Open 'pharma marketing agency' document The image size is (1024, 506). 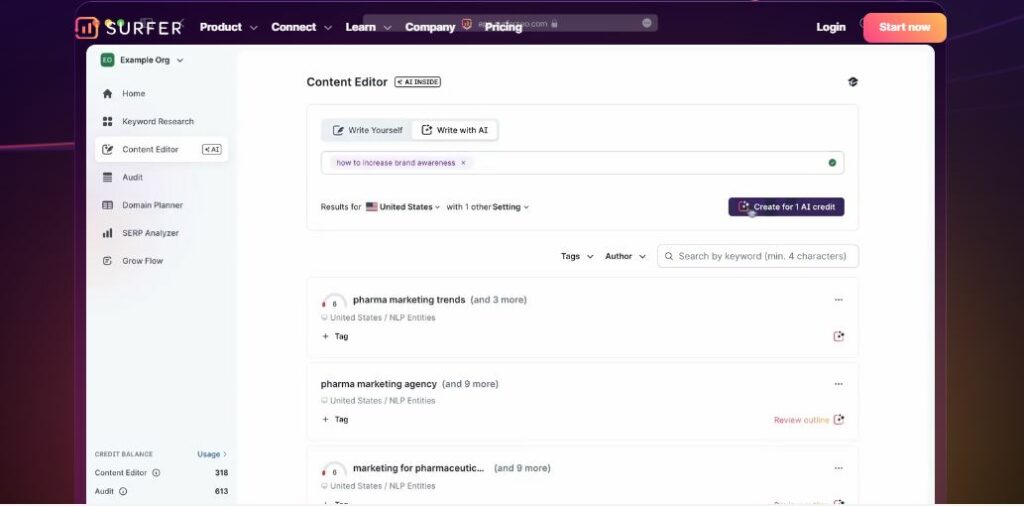[x=378, y=385]
